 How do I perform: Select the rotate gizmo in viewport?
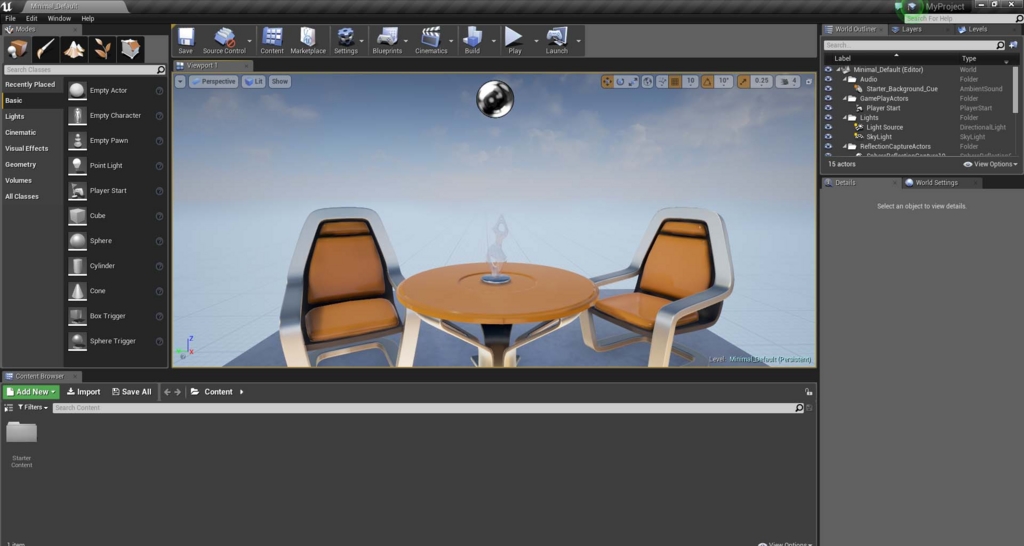(620, 82)
